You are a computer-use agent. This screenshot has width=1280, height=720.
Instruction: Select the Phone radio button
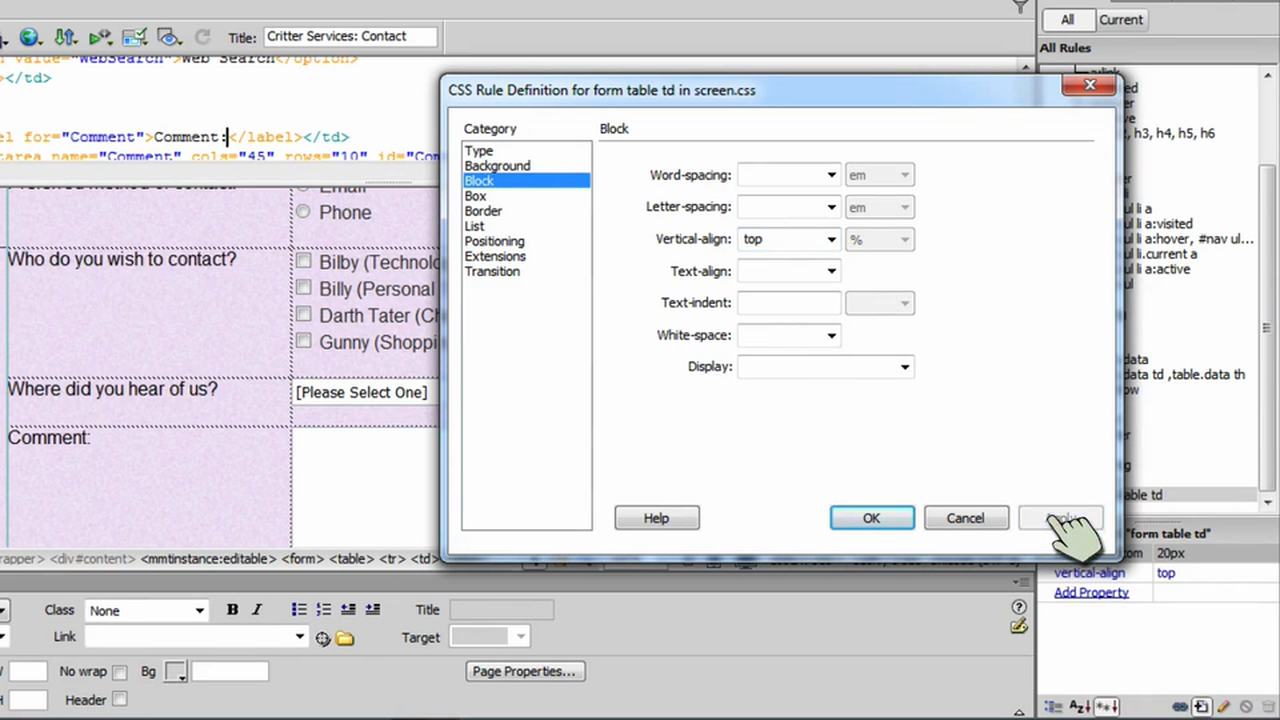tap(303, 212)
